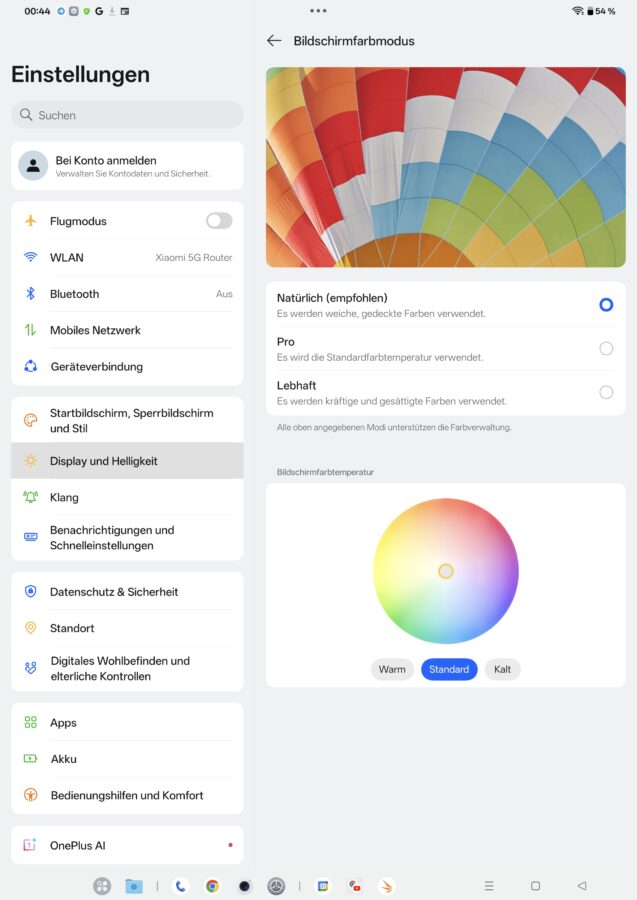Launch the Phone app from taskbar
The image size is (637, 900).
click(180, 886)
